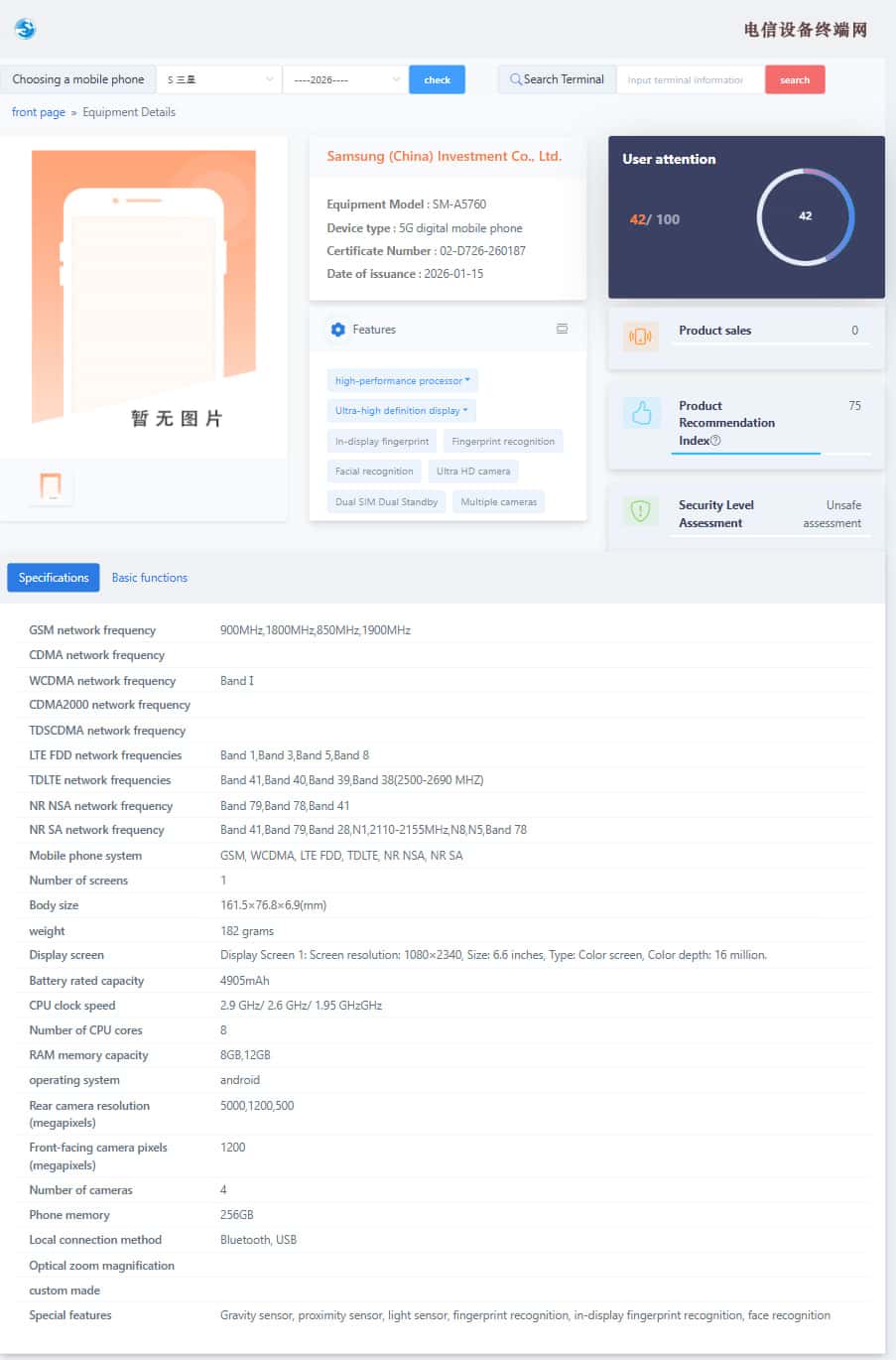
Task: Click the thumbs-up recommendation icon
Action: [x=641, y=413]
